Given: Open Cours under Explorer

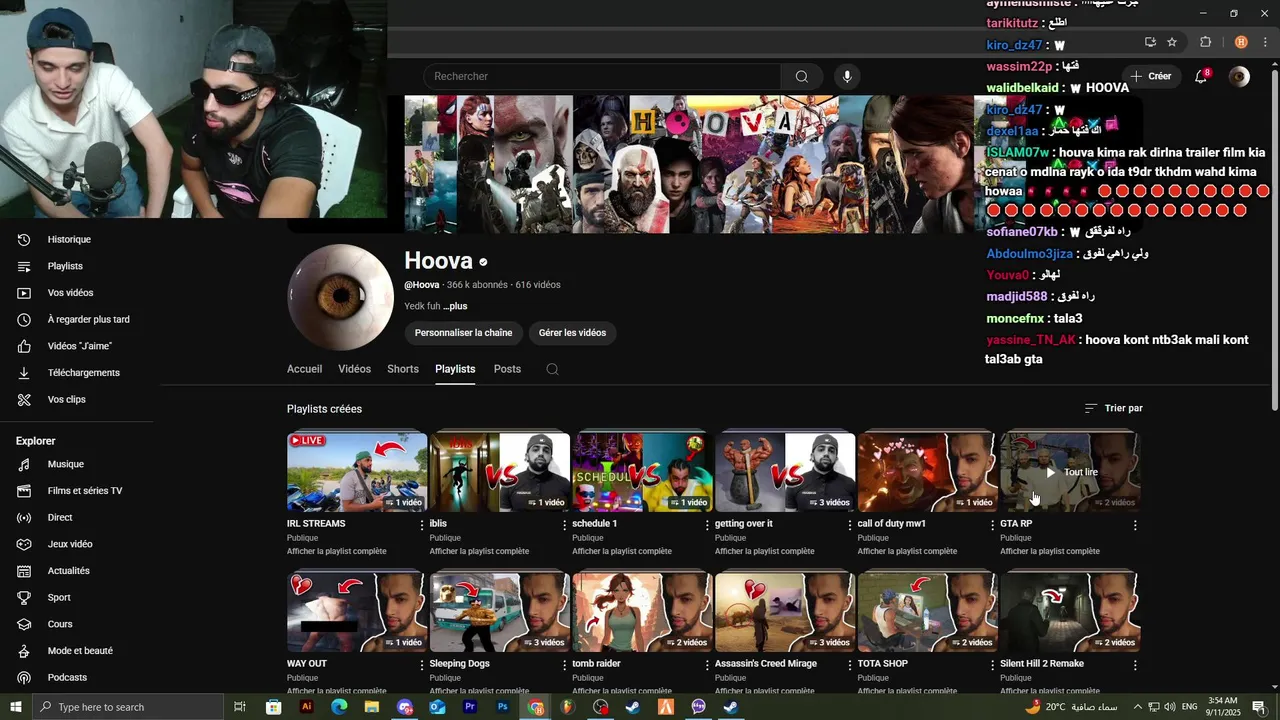Looking at the screenshot, I should 60,624.
